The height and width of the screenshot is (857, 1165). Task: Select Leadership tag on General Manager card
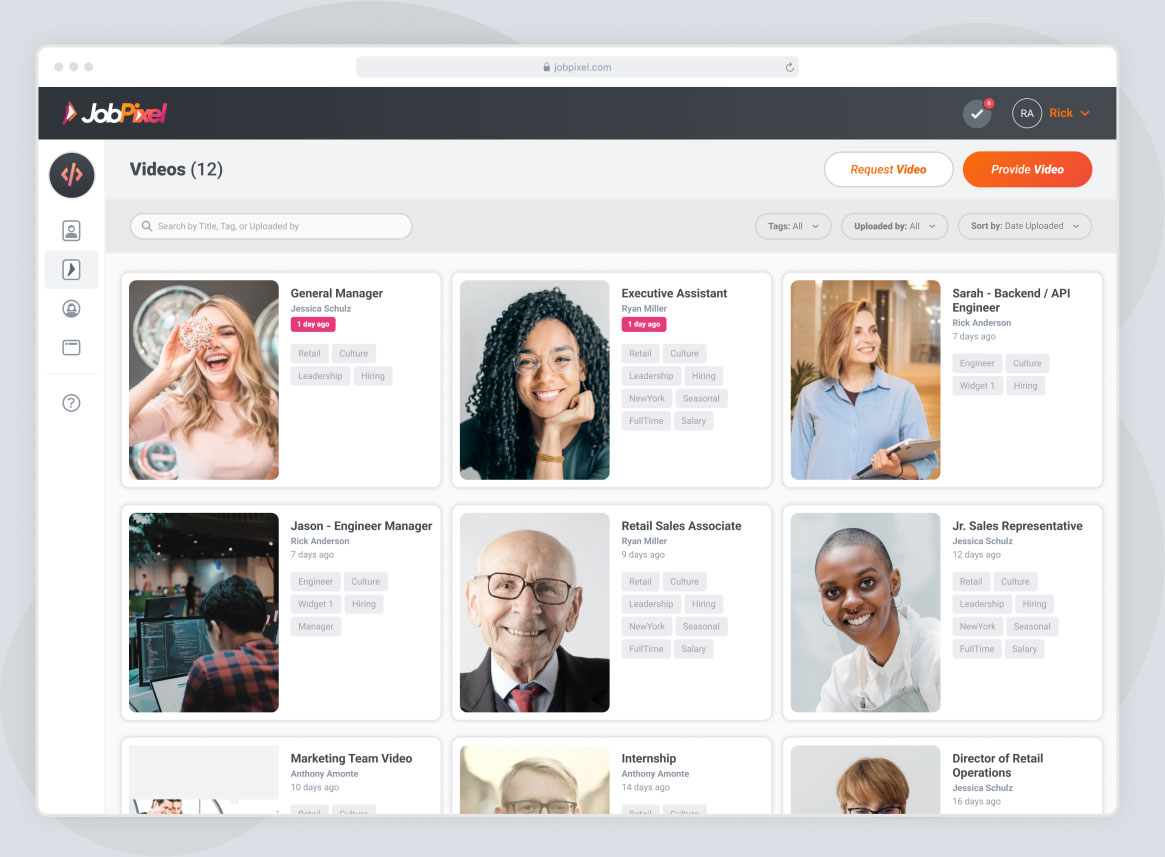[320, 376]
